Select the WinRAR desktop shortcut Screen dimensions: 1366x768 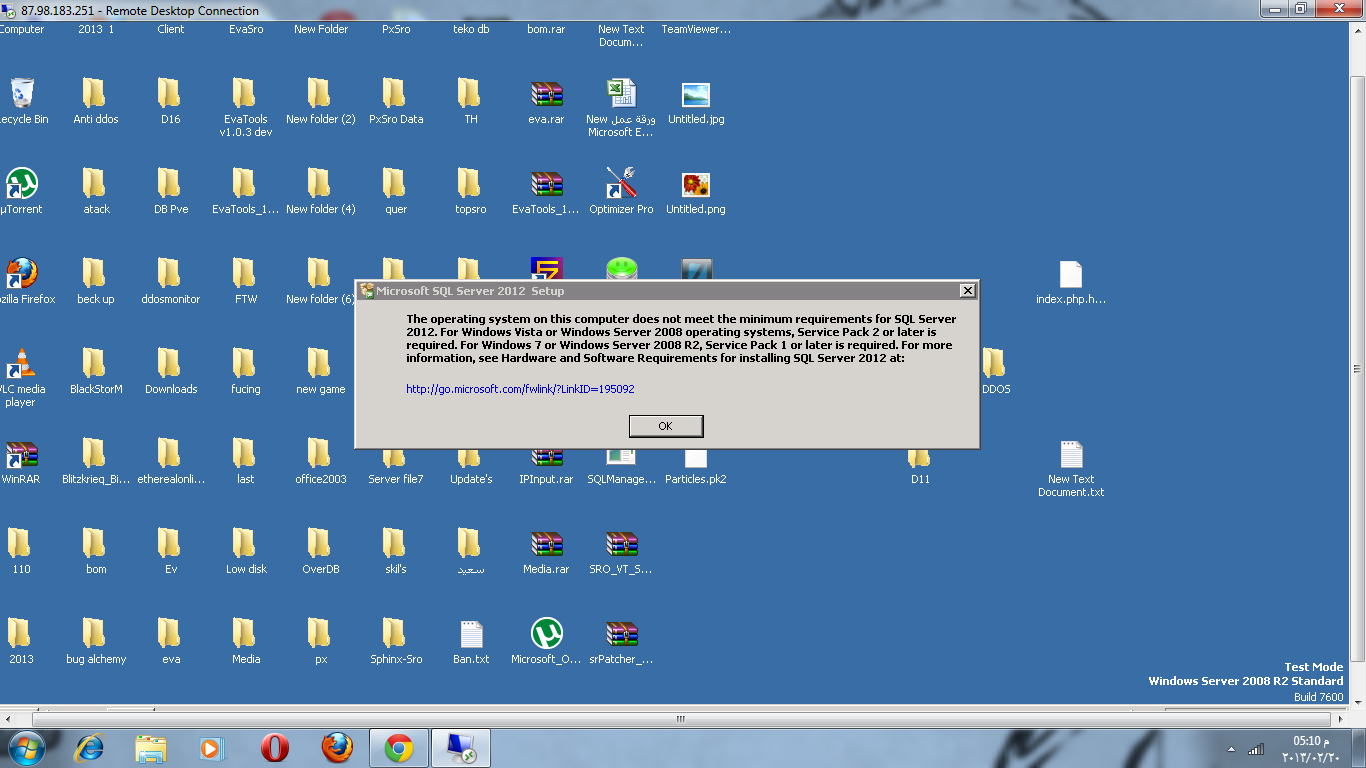(x=21, y=462)
